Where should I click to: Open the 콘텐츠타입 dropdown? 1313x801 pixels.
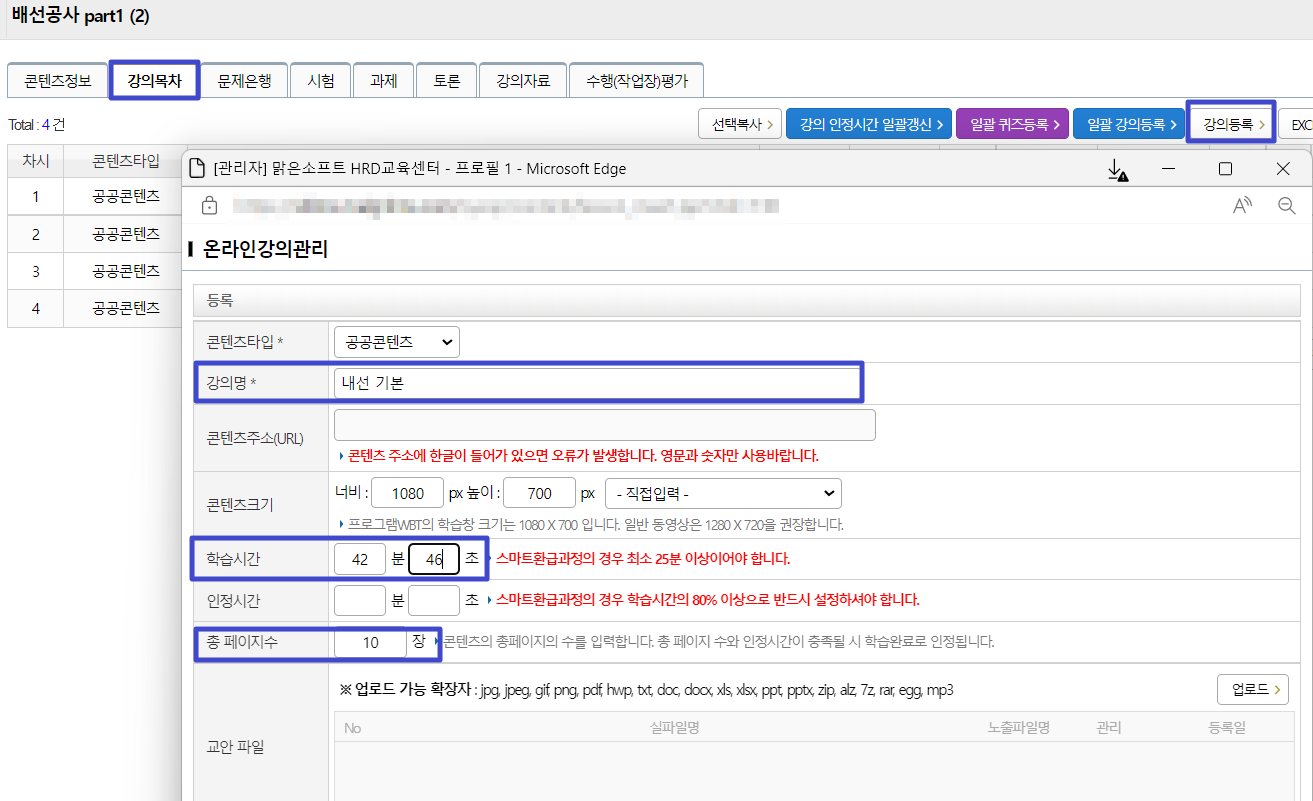coord(396,342)
